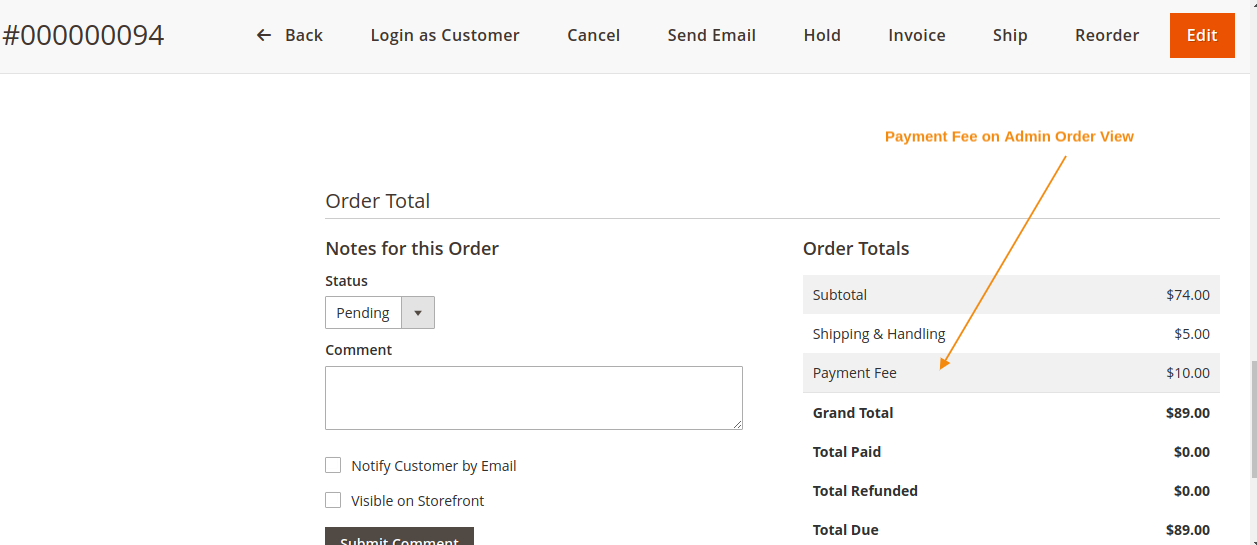Check the Visible on Storefront box
1257x545 pixels.
pyautogui.click(x=333, y=500)
